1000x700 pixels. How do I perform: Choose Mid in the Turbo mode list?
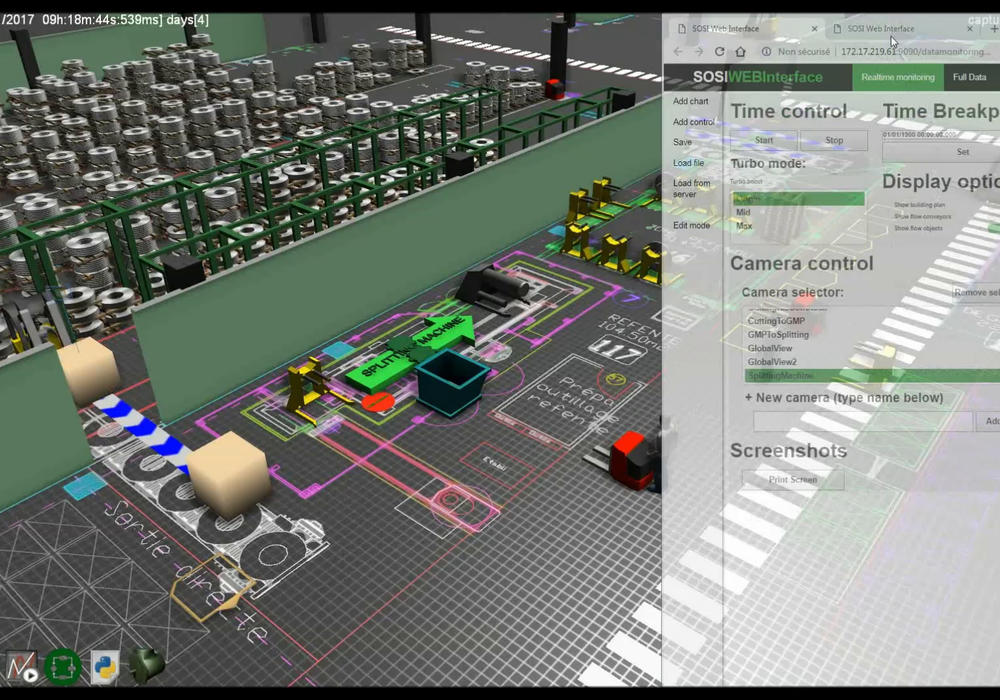point(743,212)
